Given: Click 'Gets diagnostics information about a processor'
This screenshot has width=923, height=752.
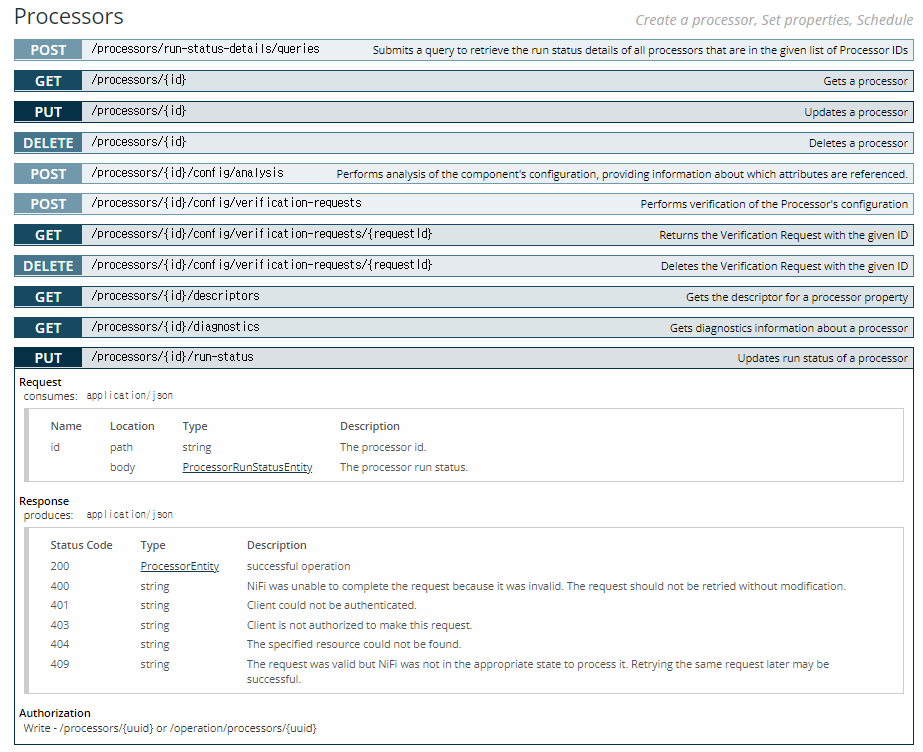Looking at the screenshot, I should pos(789,328).
